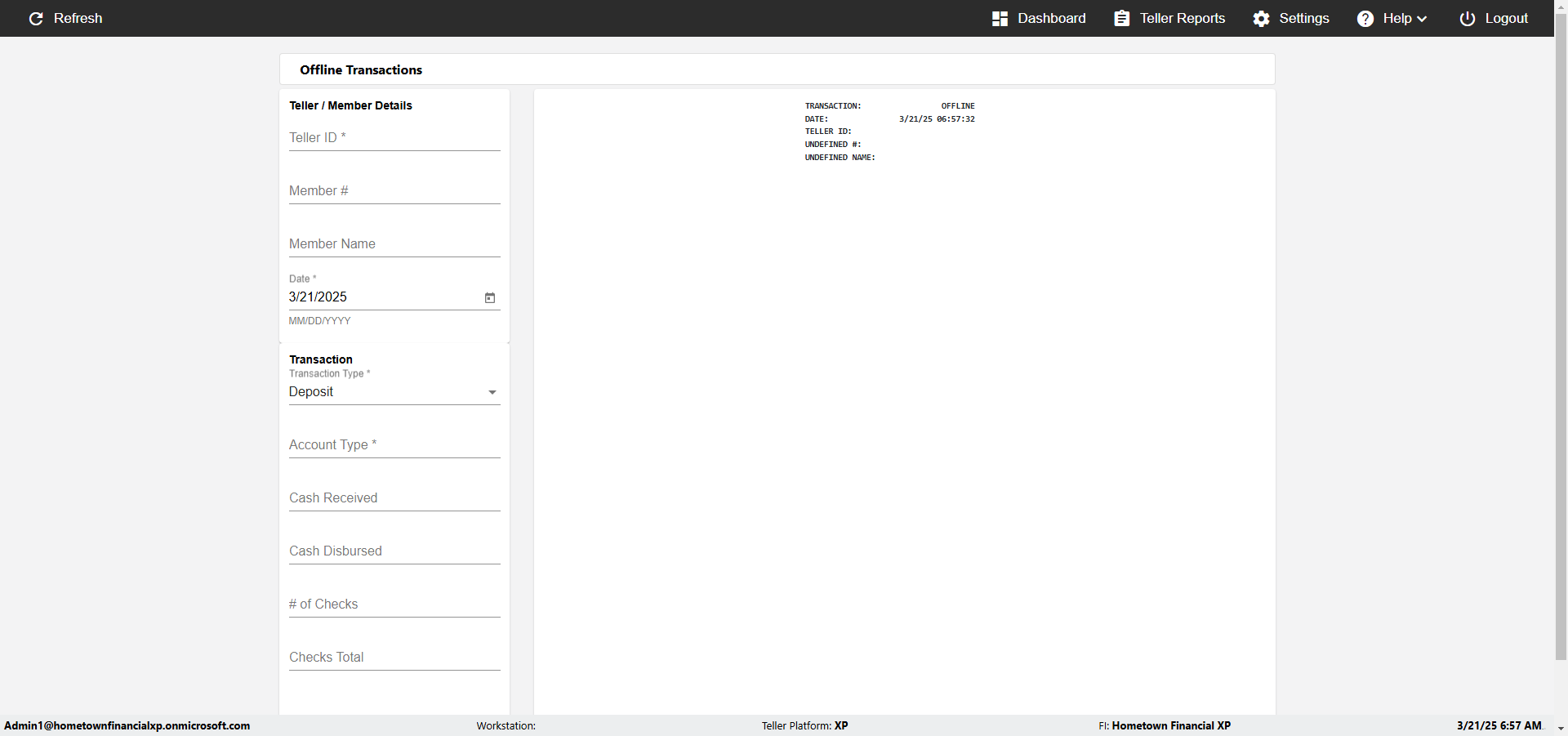Click the receipt TRANSACTION: OFFLINE line
Viewport: 1568px width, 736px height.
pyautogui.click(x=890, y=106)
